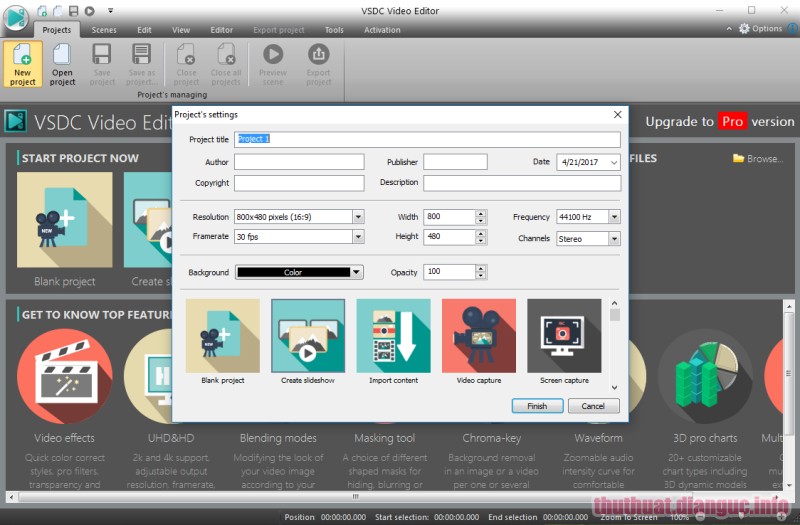Open the Frequency dropdown
800x525 pixels.
click(x=614, y=217)
